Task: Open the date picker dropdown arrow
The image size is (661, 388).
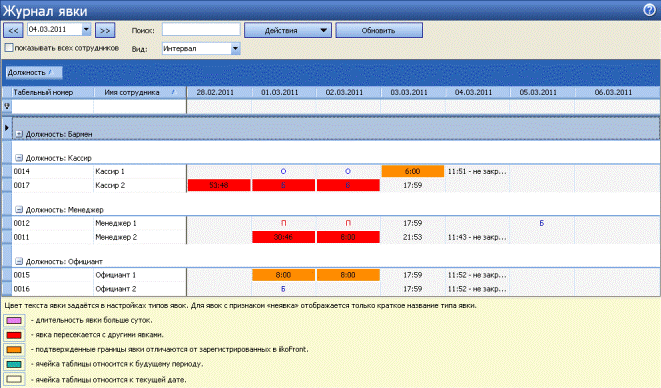Action: (x=86, y=30)
